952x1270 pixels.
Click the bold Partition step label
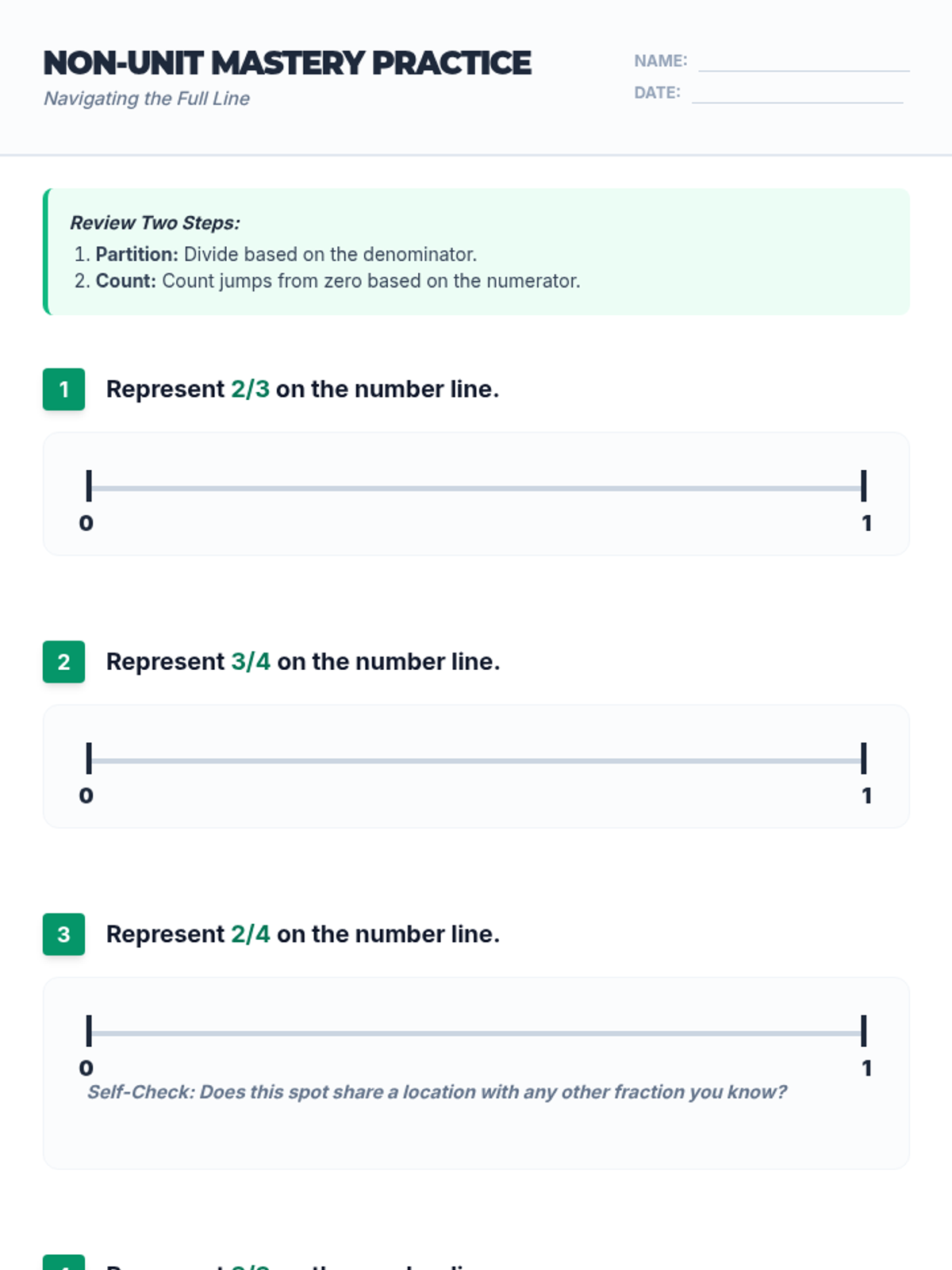click(x=136, y=254)
